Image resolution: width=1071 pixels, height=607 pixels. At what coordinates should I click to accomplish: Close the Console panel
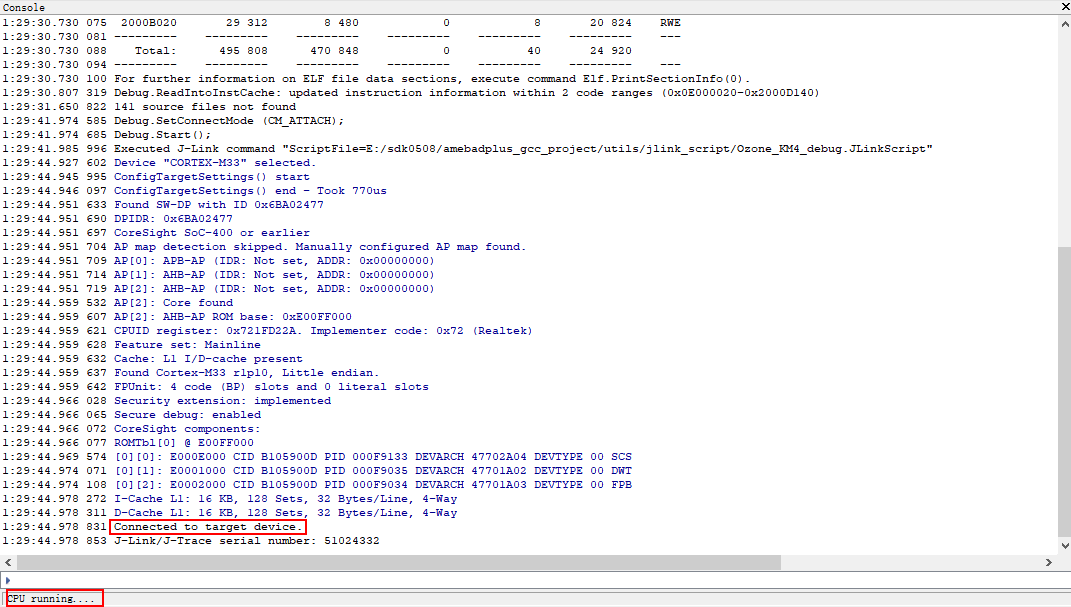coord(1063,7)
